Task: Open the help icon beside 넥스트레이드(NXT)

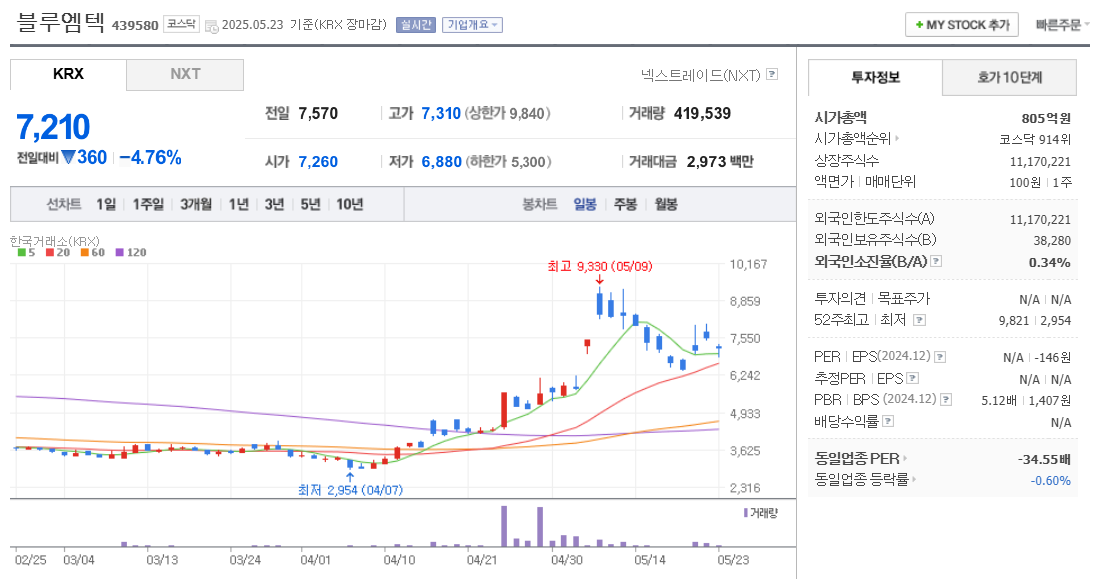Action: [770, 75]
